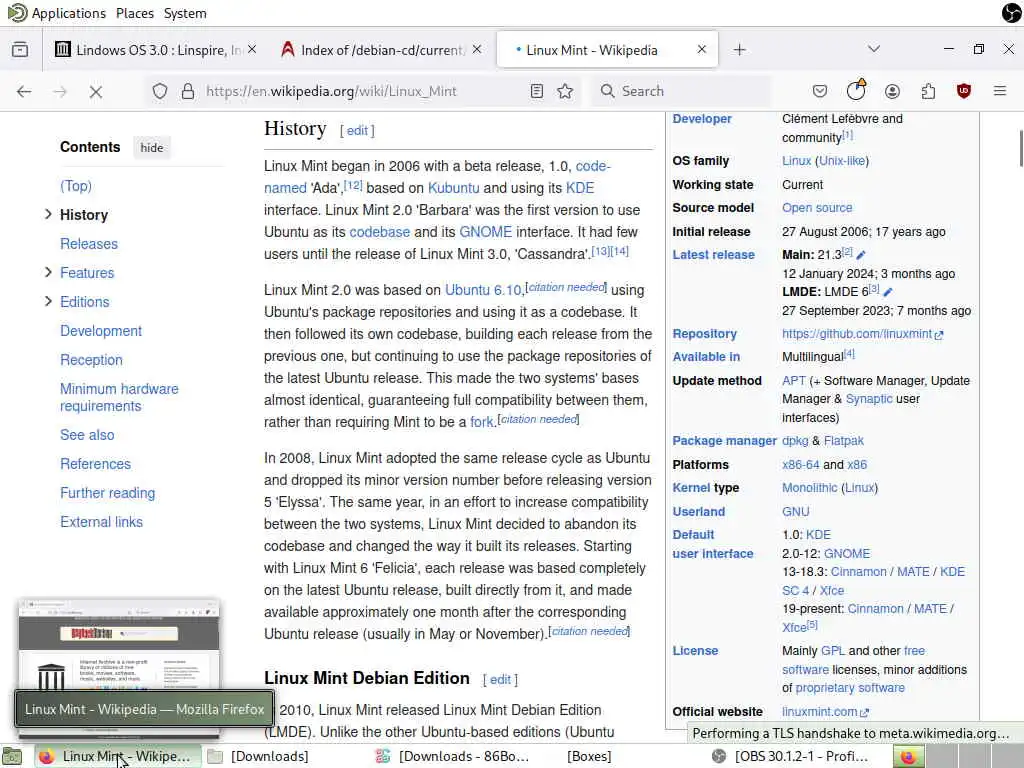Open Minimum hardware requirements contents link
The image size is (1024, 768).
pyautogui.click(x=119, y=397)
